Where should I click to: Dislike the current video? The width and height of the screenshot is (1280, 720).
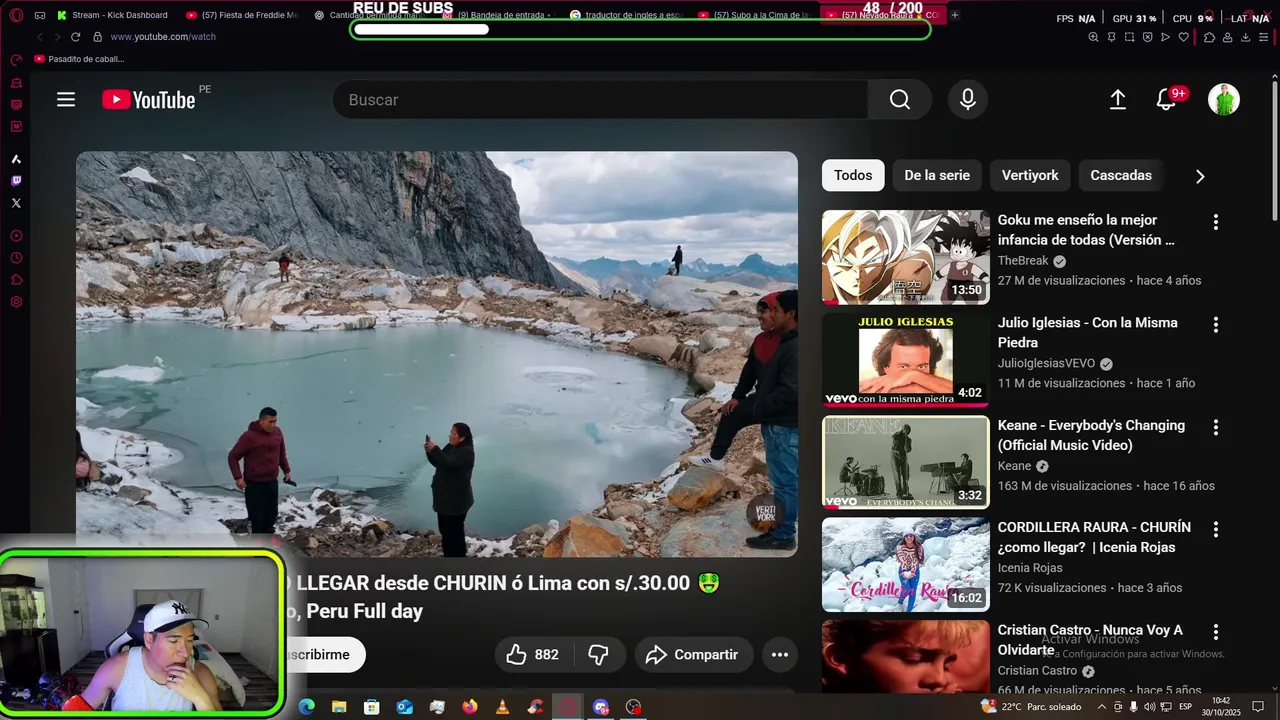pos(599,654)
